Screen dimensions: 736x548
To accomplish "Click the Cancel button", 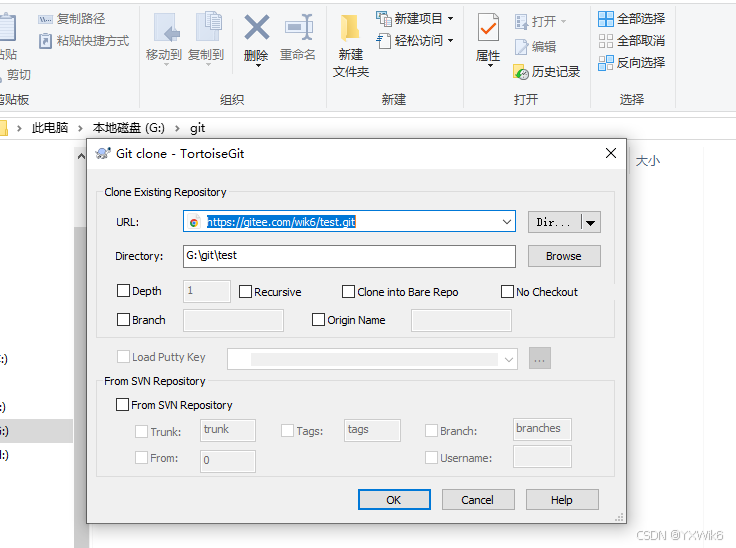I will point(478,500).
